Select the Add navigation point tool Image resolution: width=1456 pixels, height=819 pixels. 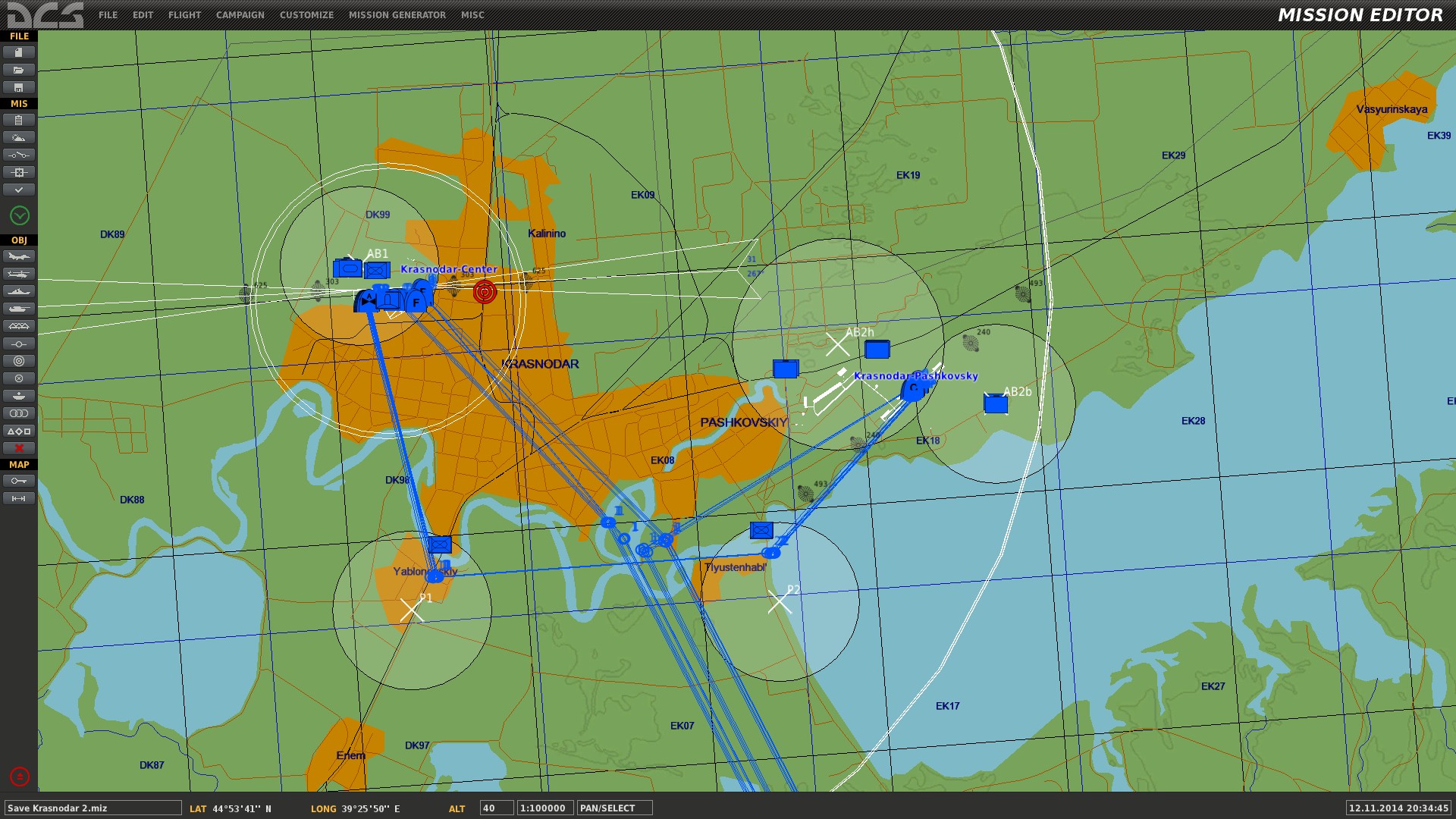point(19,396)
